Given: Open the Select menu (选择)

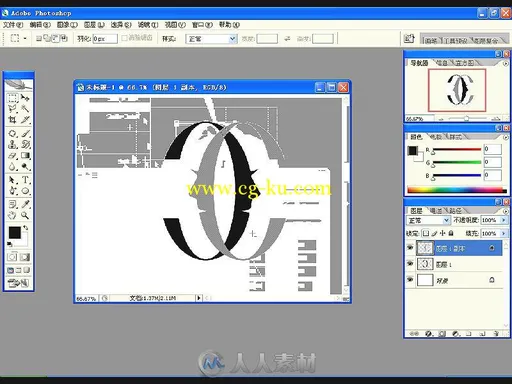Looking at the screenshot, I should [x=121, y=25].
